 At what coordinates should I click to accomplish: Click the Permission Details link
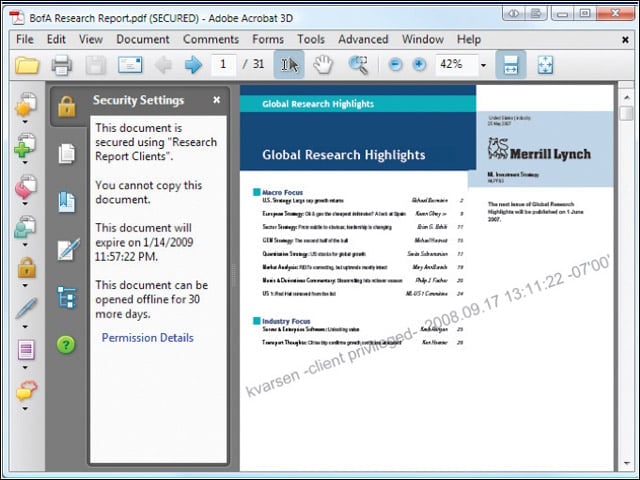[148, 338]
